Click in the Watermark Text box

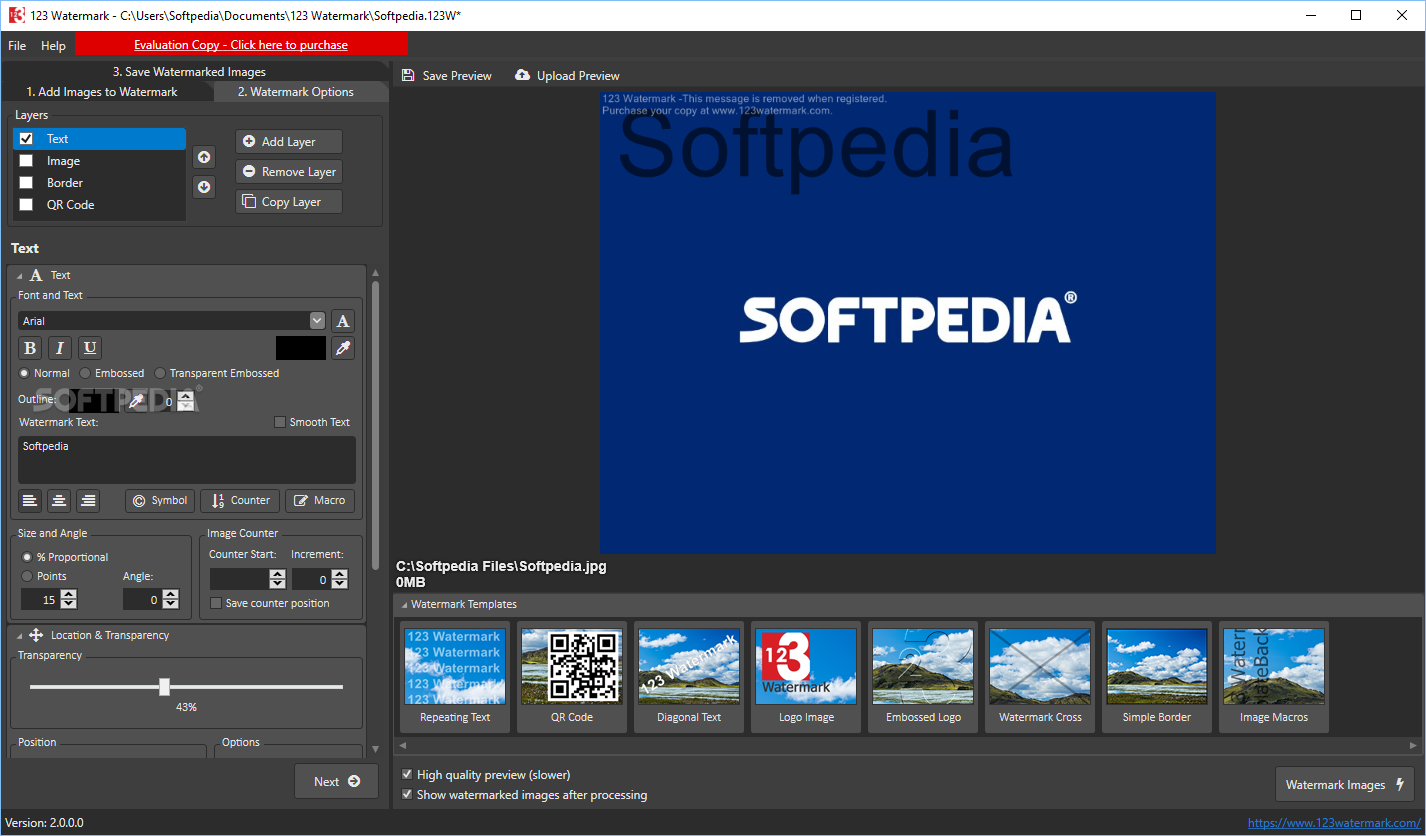[187, 460]
